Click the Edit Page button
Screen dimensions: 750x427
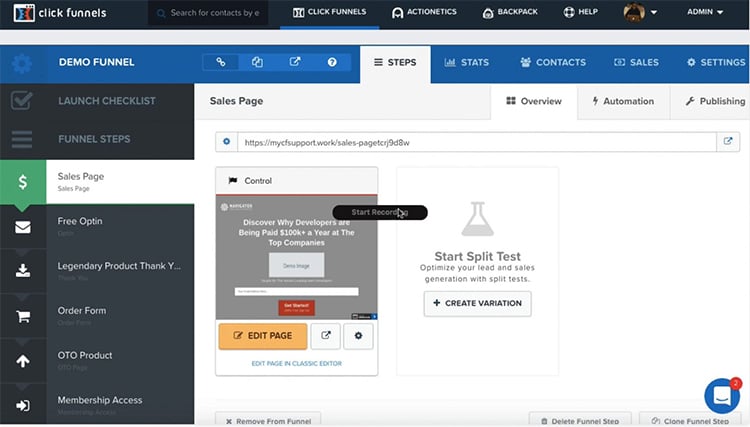point(263,336)
